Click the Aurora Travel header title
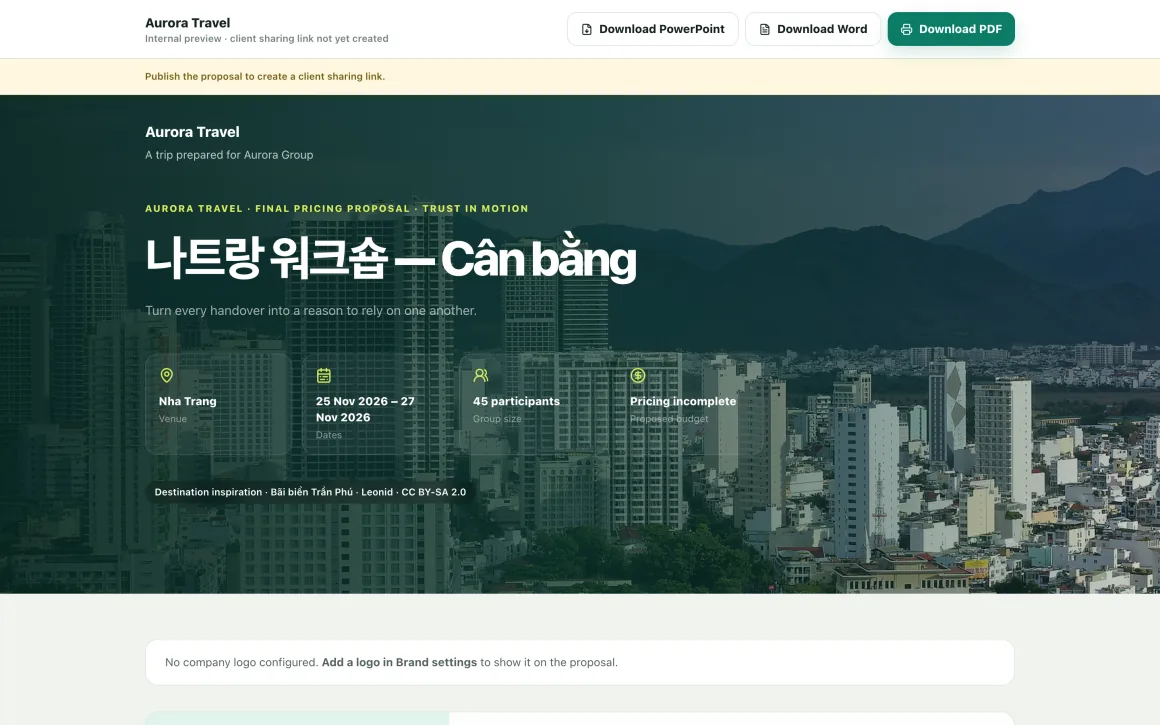Image resolution: width=1160 pixels, height=725 pixels. coord(187,23)
